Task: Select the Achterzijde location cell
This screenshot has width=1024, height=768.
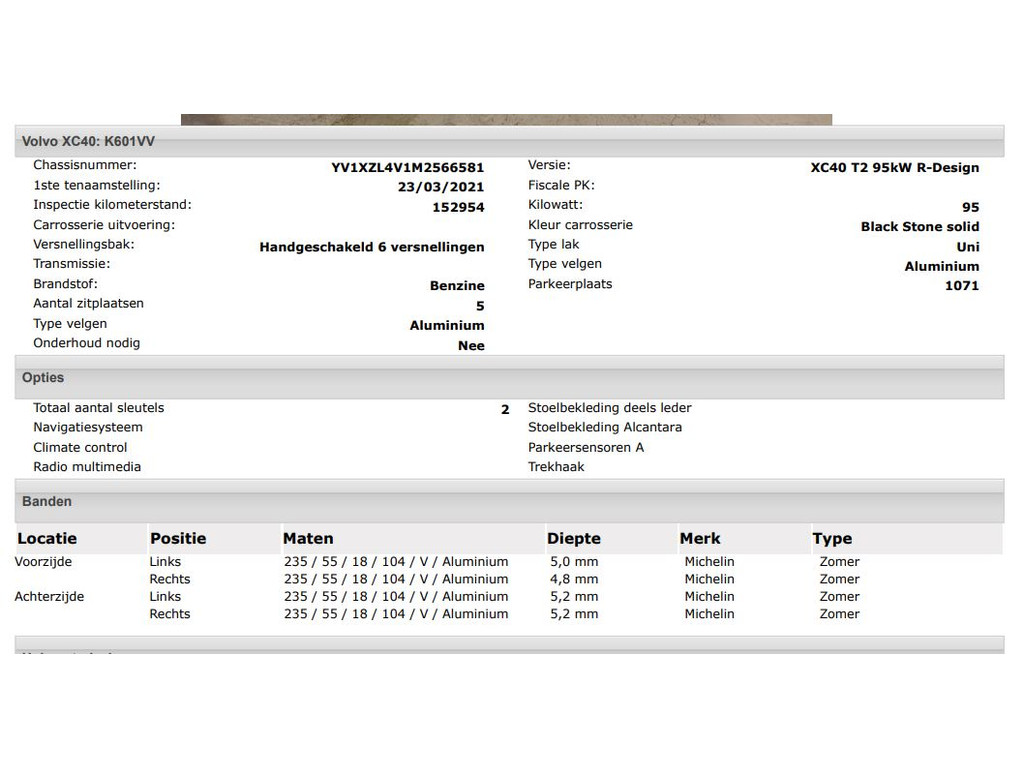Action: pos(49,597)
